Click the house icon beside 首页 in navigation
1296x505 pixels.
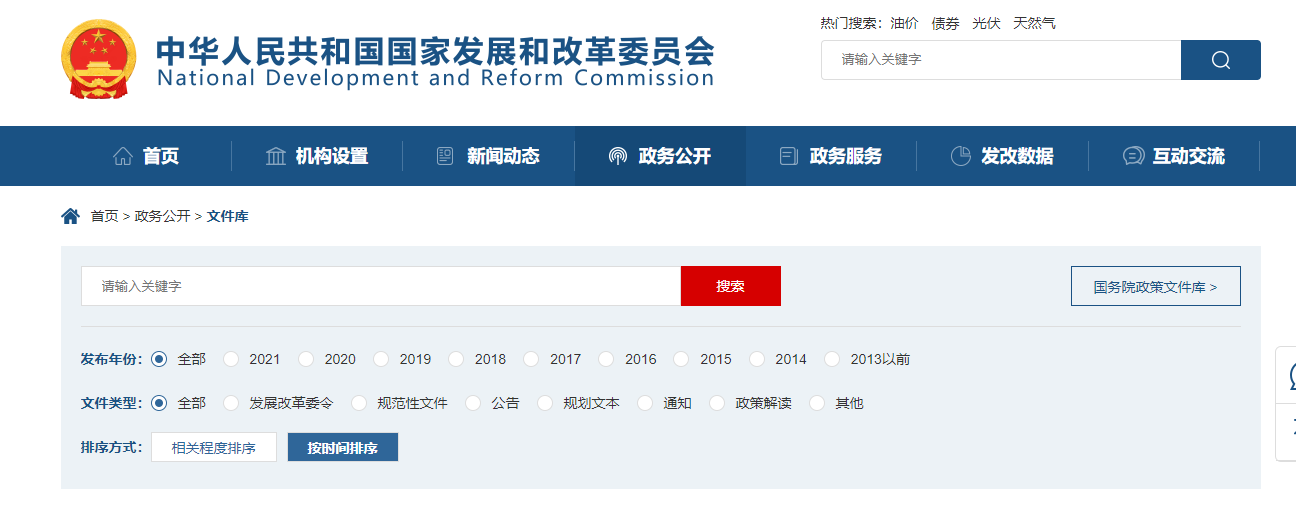click(123, 156)
